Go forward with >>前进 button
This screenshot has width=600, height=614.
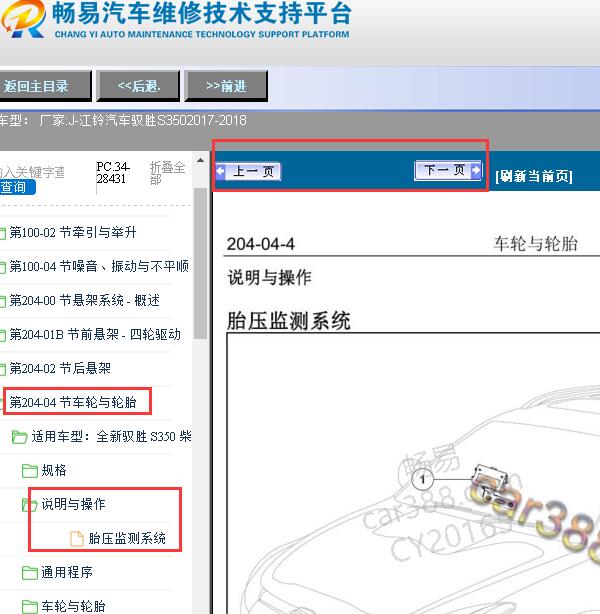226,86
